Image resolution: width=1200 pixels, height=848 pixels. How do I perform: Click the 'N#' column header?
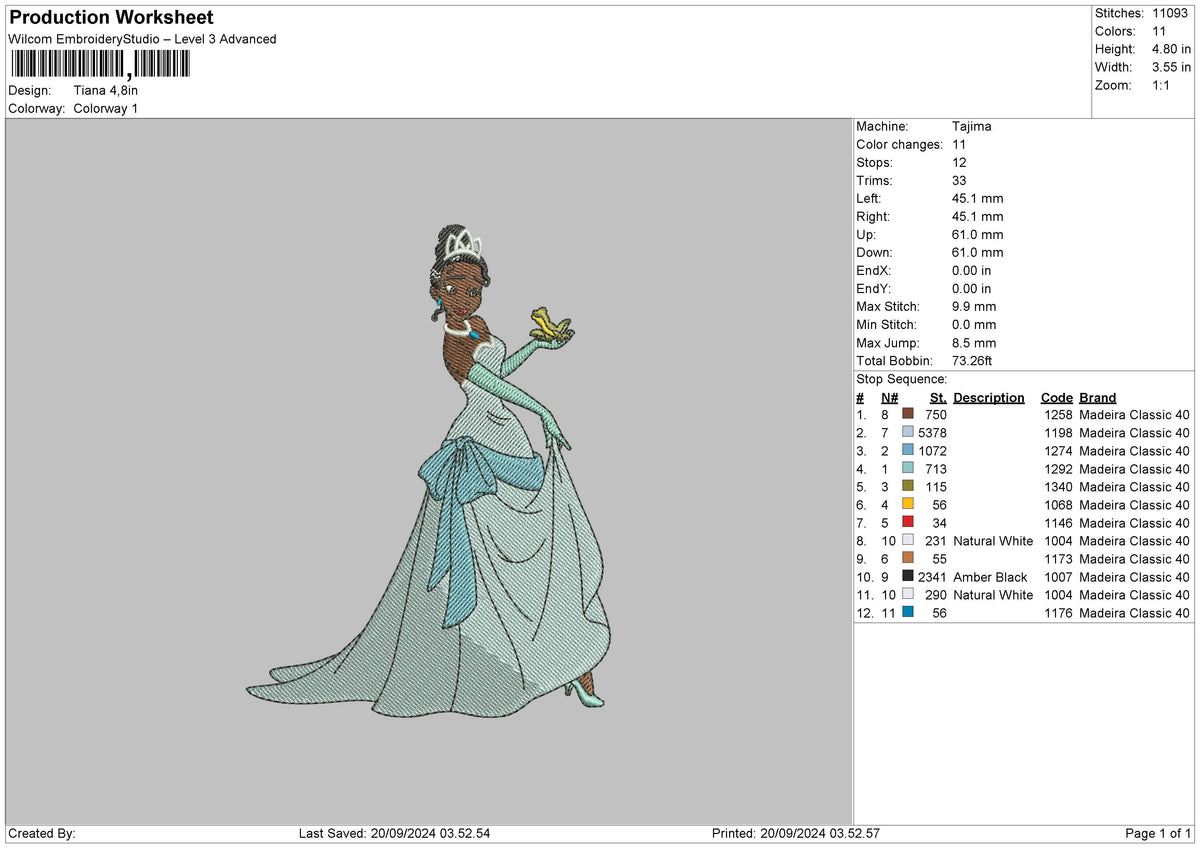click(x=889, y=398)
